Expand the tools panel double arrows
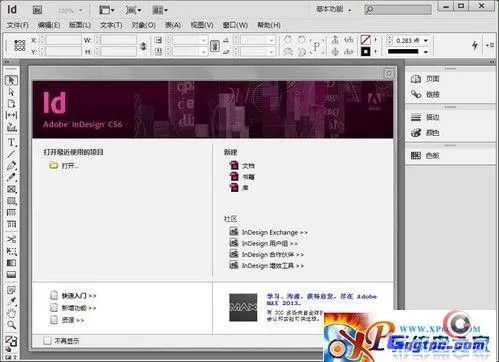This screenshot has width=499, height=362. tap(7, 62)
